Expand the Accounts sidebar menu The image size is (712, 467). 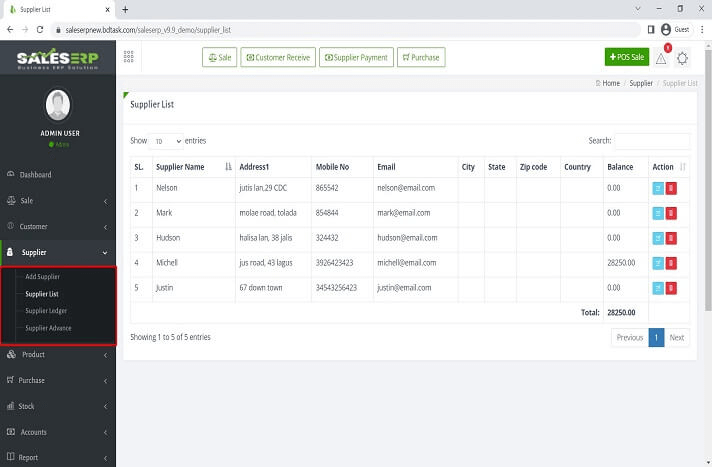[x=57, y=432]
